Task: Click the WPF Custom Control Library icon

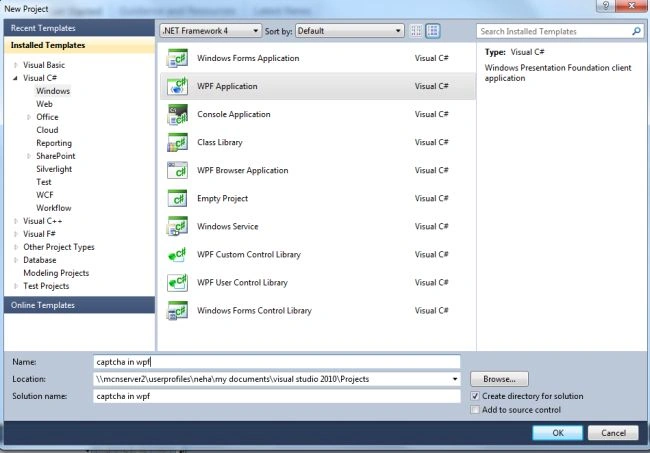Action: pos(177,254)
